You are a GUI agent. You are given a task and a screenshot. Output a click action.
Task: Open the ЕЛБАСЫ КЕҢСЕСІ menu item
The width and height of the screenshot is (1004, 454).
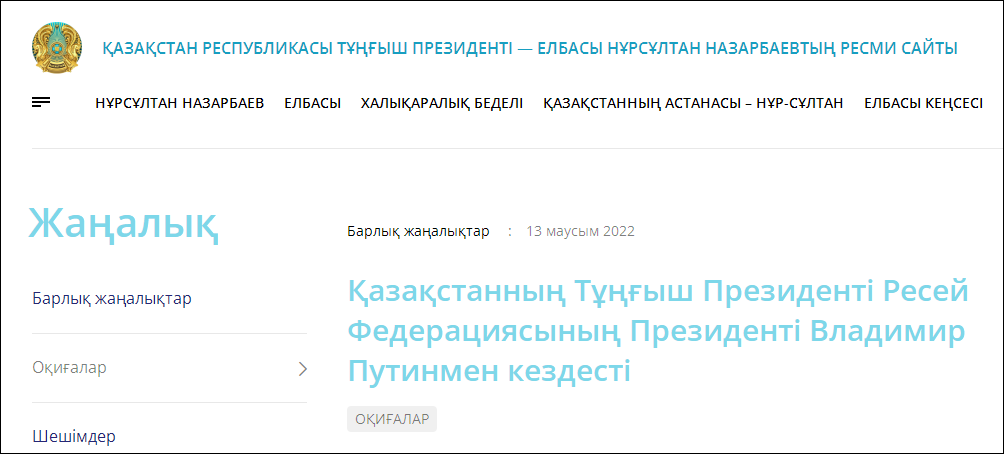click(923, 103)
